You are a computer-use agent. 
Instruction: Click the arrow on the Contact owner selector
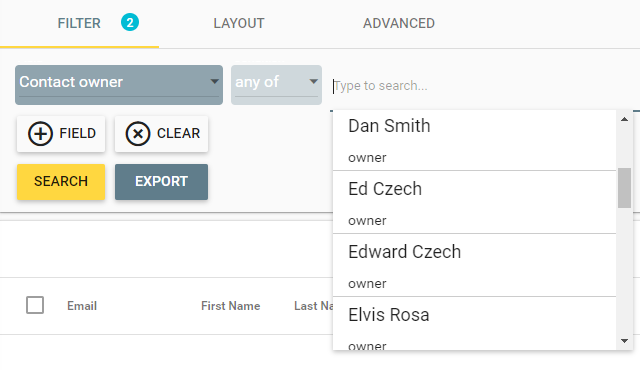214,81
